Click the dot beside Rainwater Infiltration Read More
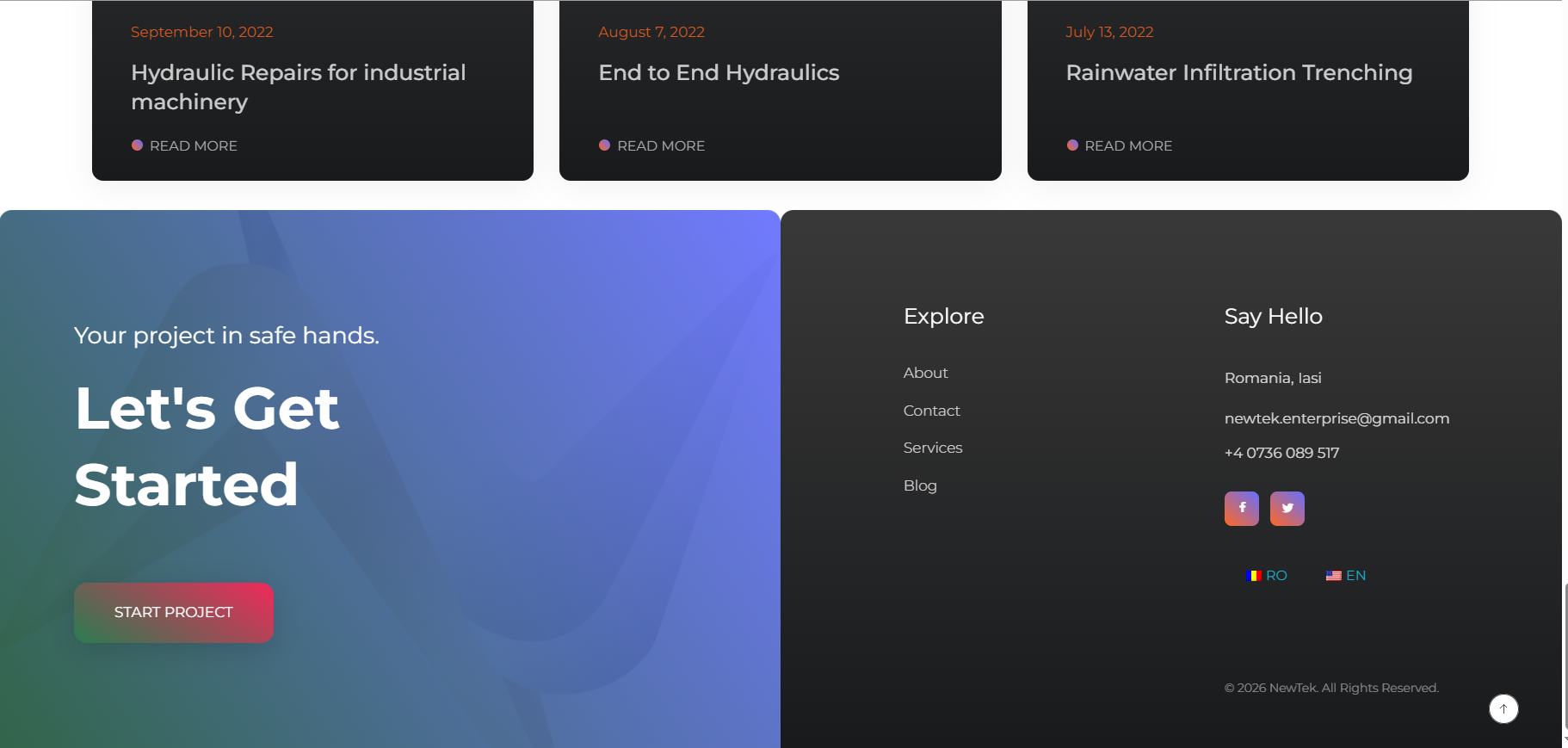1568x748 pixels. 1072,145
